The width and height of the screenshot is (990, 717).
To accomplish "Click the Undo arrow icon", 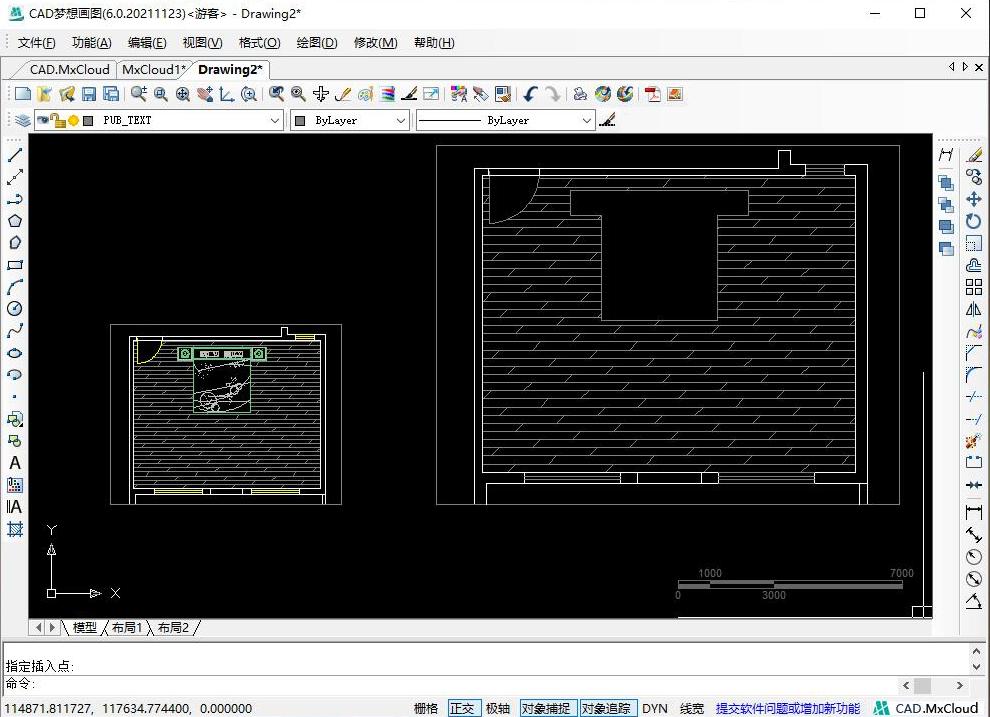I will point(530,94).
